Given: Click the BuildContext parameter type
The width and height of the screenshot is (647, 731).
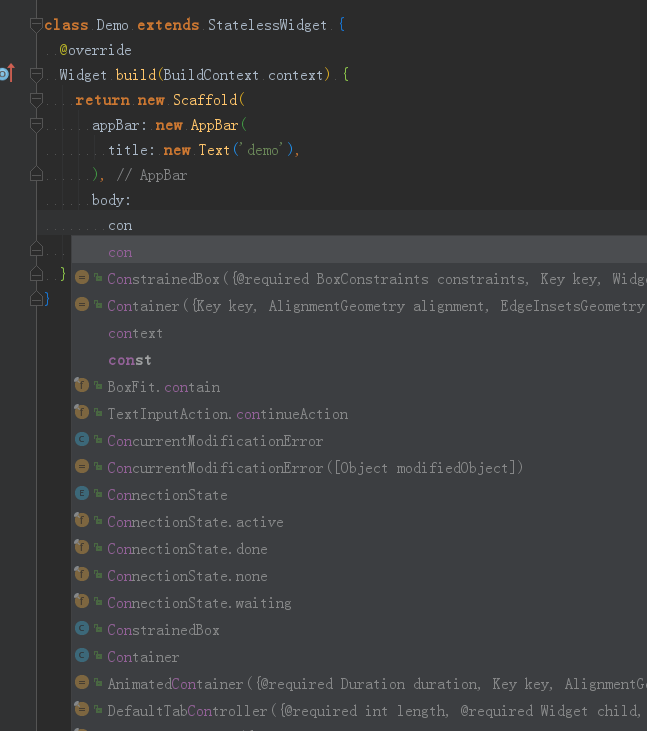Looking at the screenshot, I should click(211, 75).
